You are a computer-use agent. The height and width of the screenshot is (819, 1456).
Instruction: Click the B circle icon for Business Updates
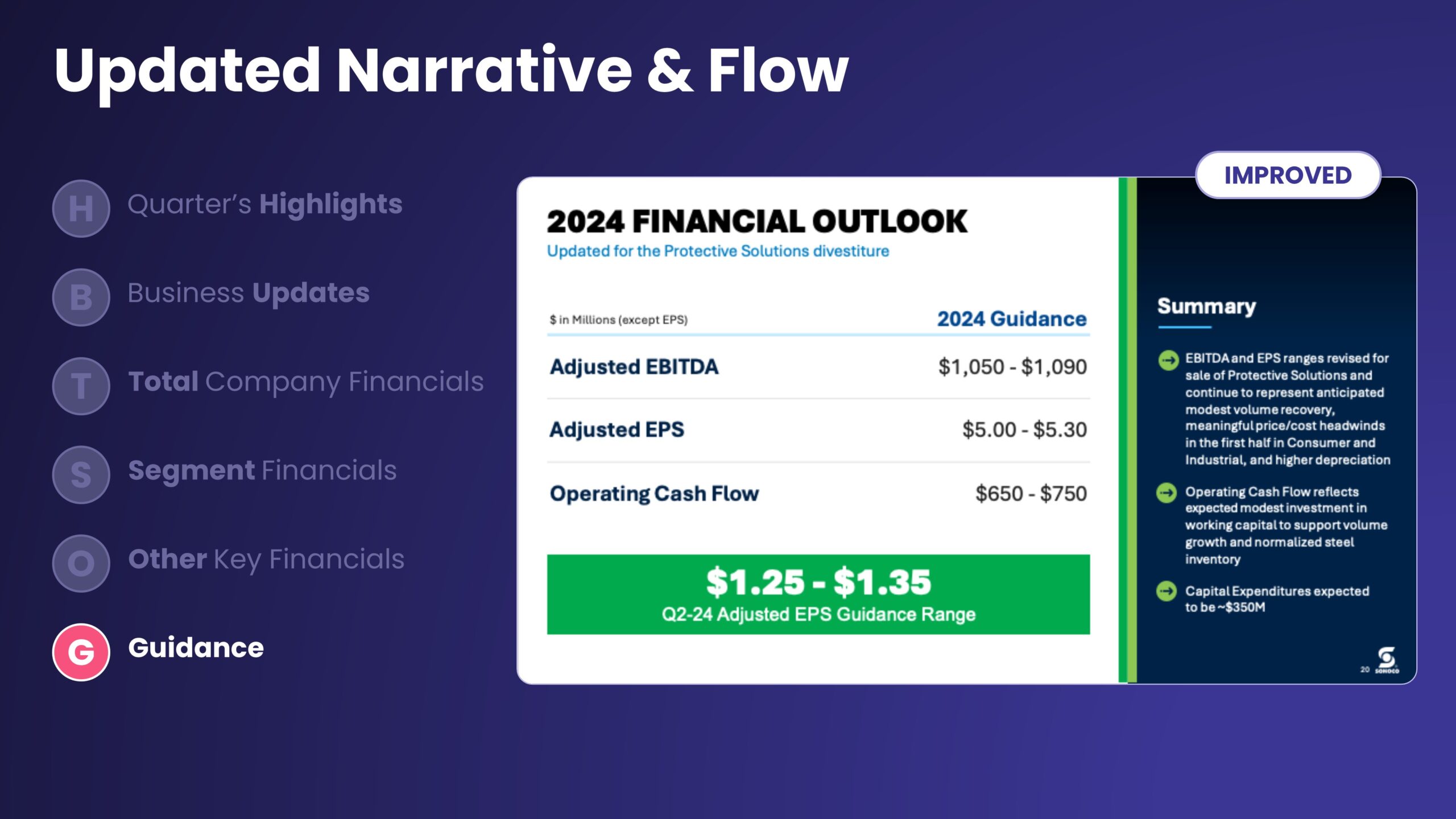[x=81, y=297]
